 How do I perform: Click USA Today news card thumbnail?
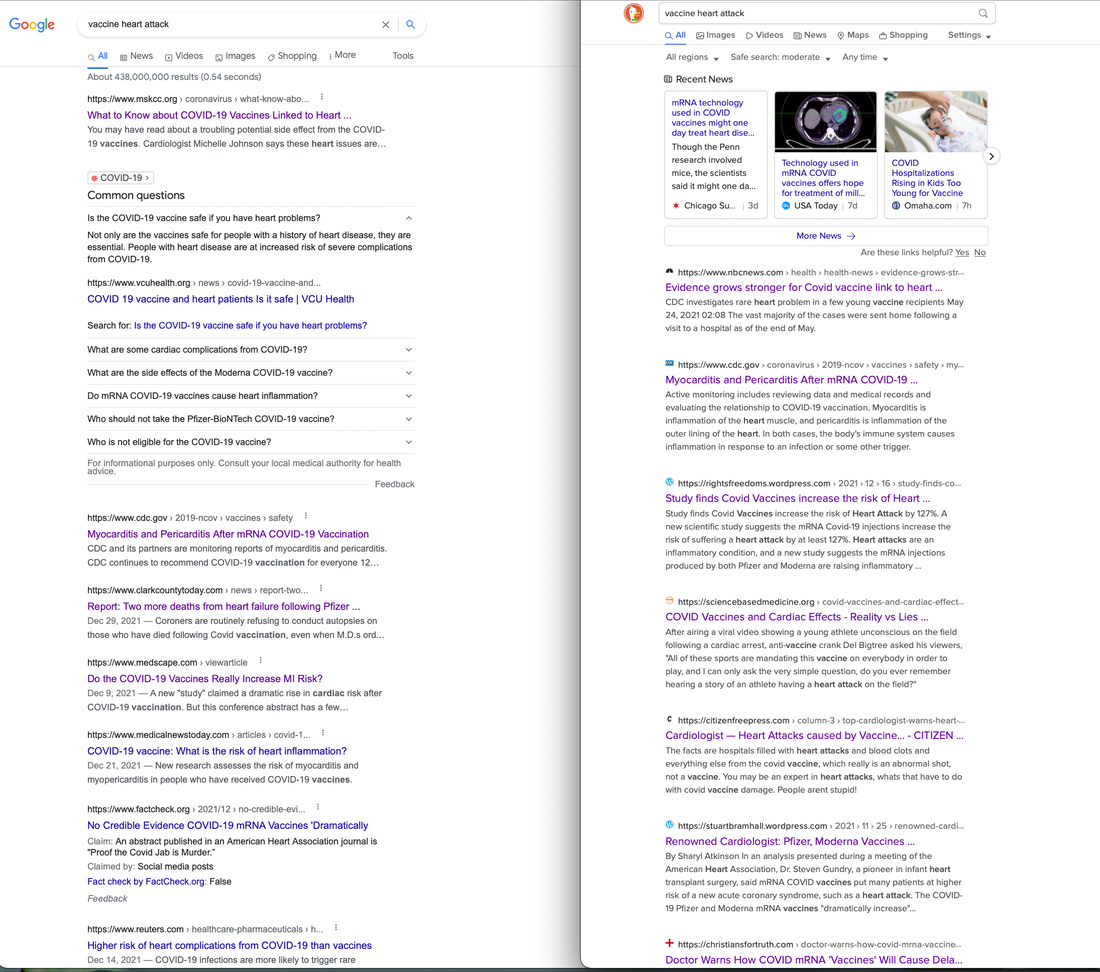[x=825, y=122]
